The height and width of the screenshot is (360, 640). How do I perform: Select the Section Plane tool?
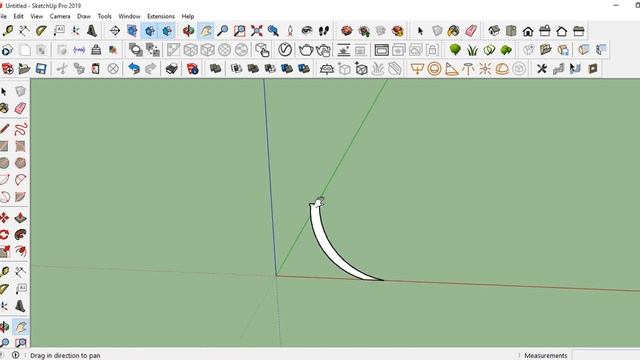click(115, 31)
